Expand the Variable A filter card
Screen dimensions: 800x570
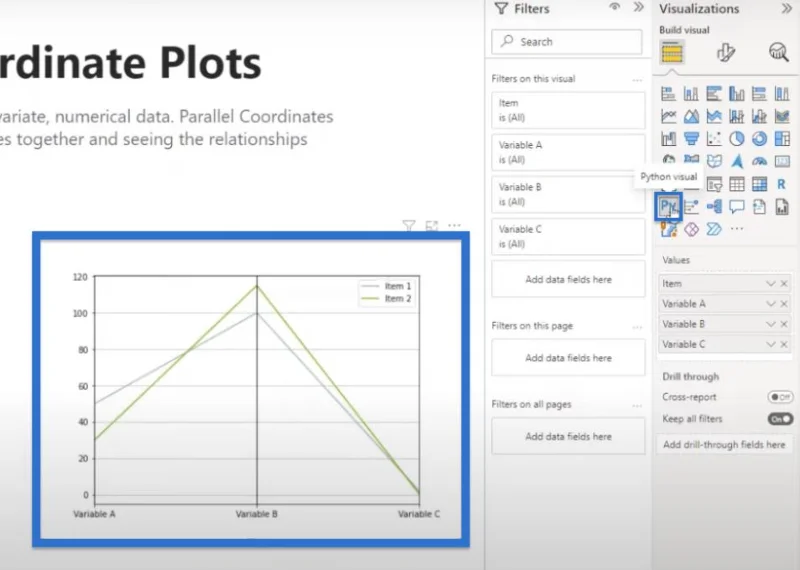pyautogui.click(x=568, y=153)
